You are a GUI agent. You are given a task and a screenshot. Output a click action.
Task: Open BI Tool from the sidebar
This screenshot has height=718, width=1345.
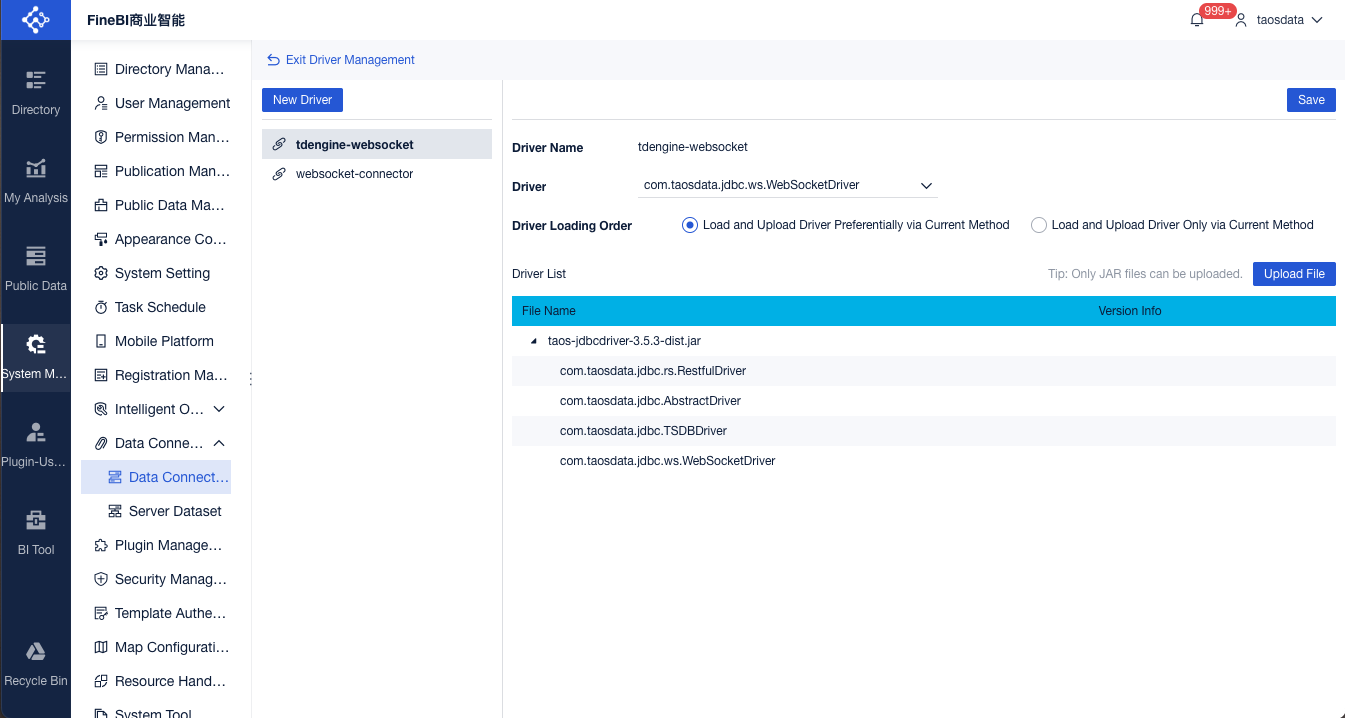36,534
